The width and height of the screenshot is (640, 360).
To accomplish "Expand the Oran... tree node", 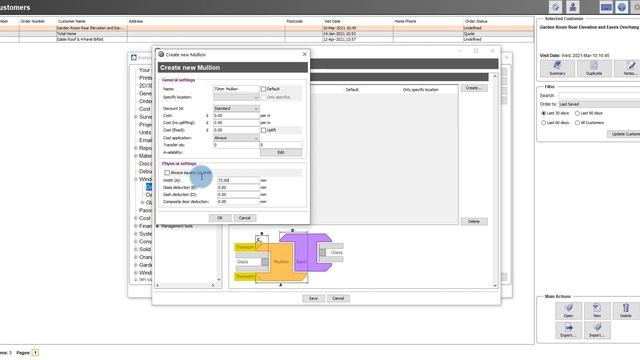I will coord(136,257).
